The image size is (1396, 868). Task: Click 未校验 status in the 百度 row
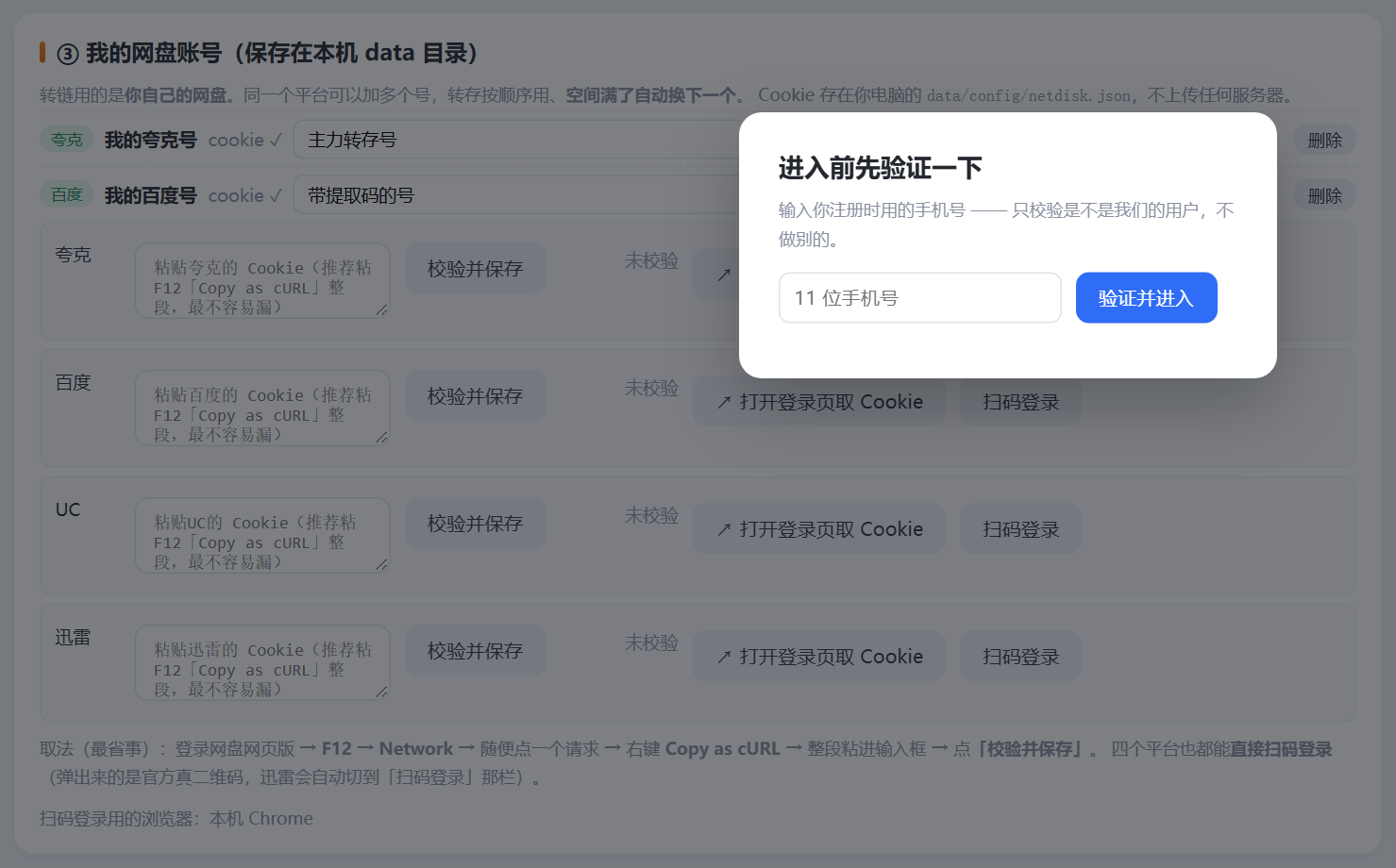[651, 388]
